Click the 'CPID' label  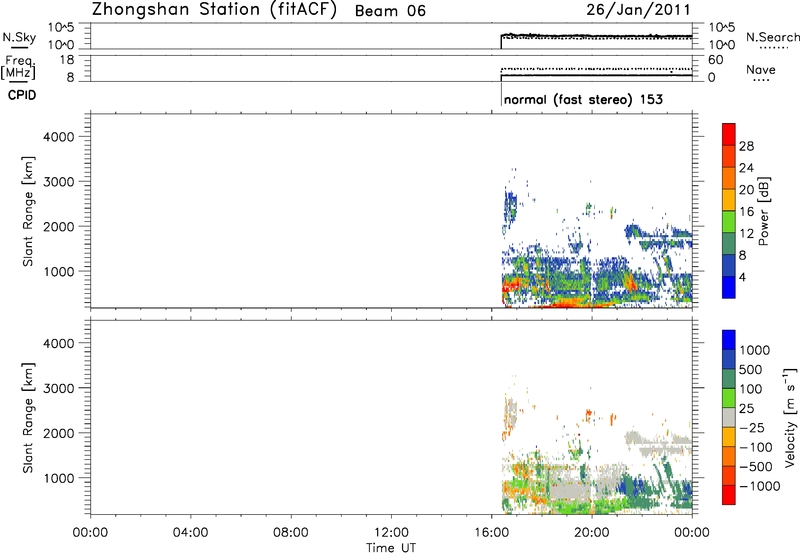pyautogui.click(x=22, y=95)
